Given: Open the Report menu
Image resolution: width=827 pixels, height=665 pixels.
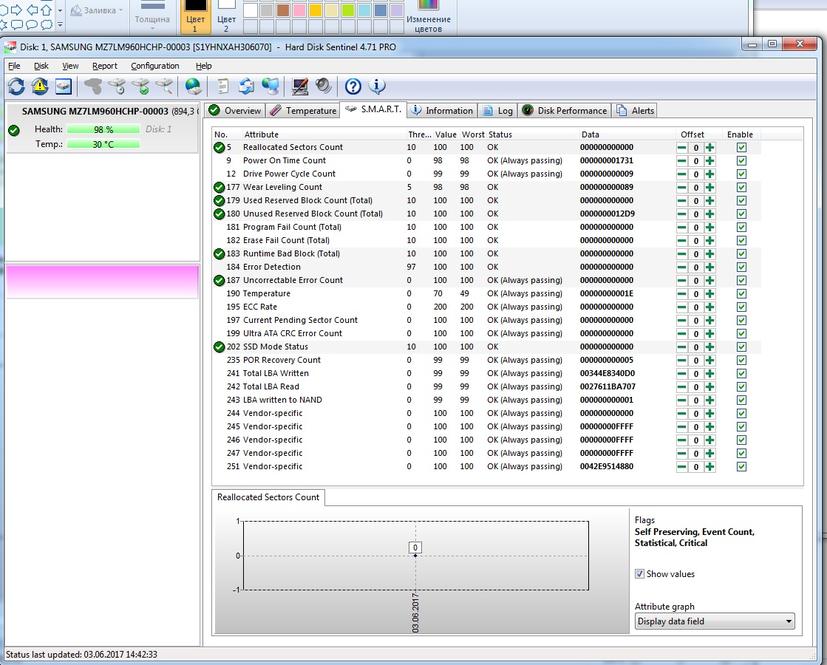Looking at the screenshot, I should tap(104, 66).
